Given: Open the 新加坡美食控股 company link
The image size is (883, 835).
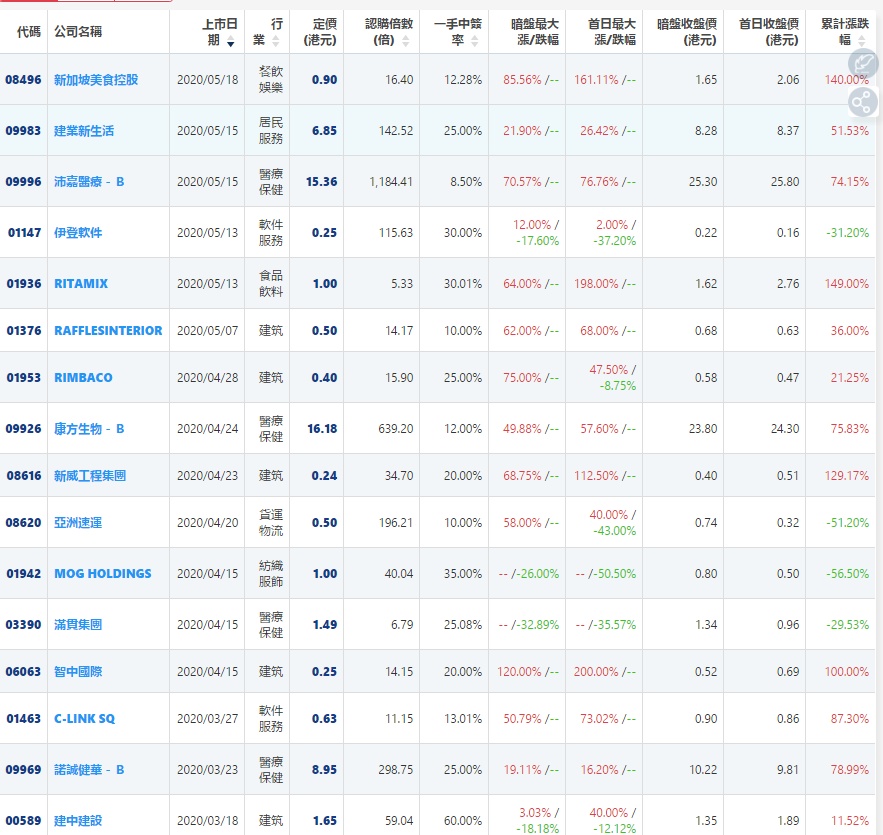Looking at the screenshot, I should 96,80.
